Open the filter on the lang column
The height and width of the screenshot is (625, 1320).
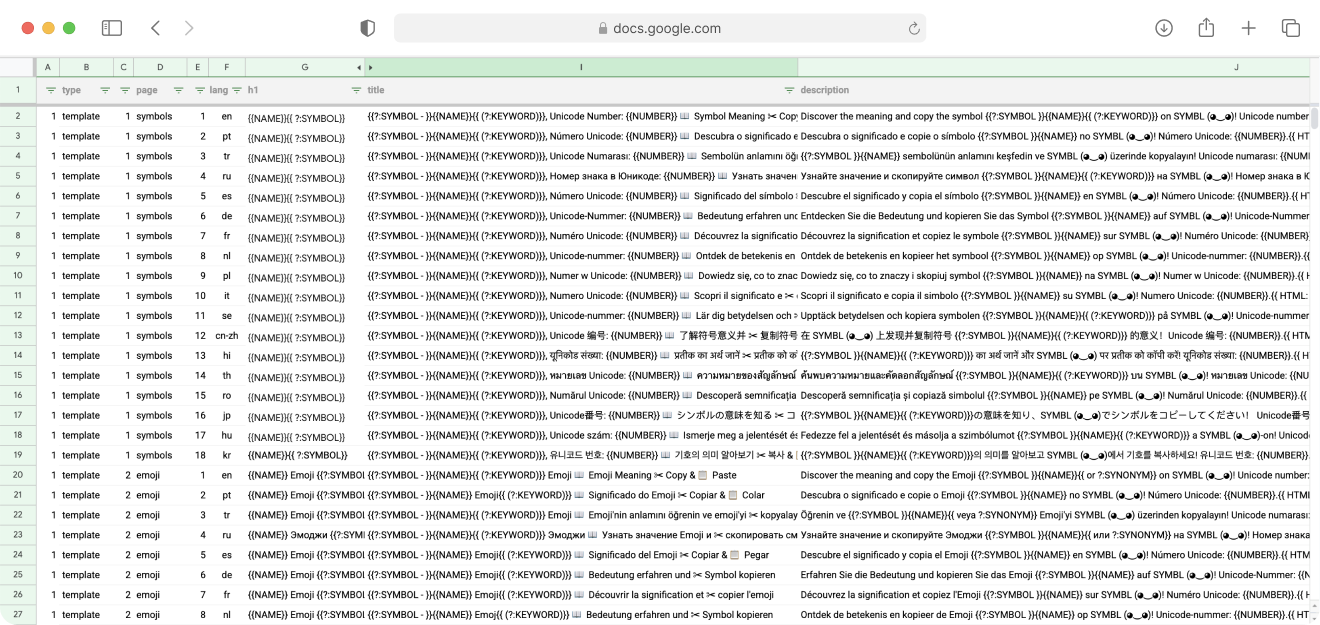click(200, 90)
